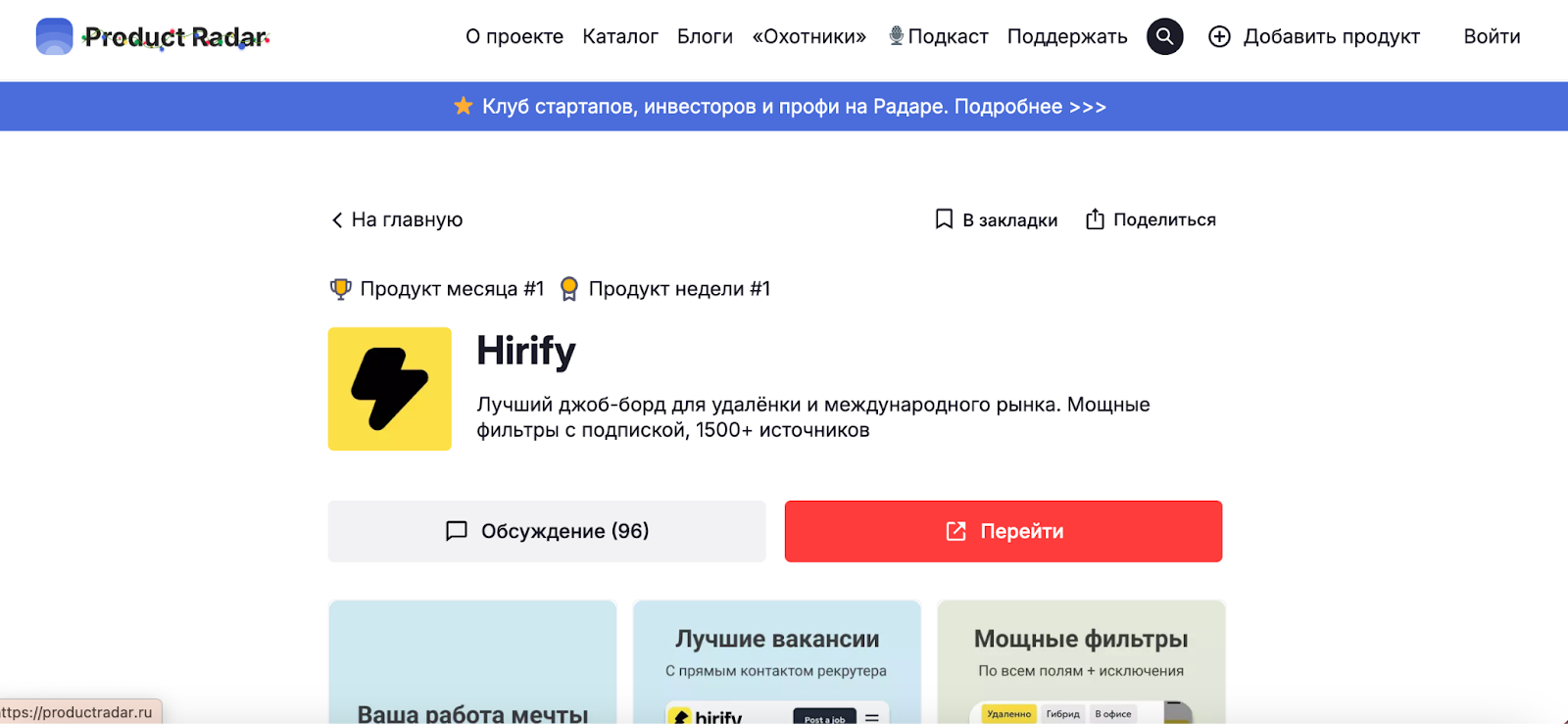
Task: Click the round search magnifier icon
Action: pyautogui.click(x=1165, y=36)
